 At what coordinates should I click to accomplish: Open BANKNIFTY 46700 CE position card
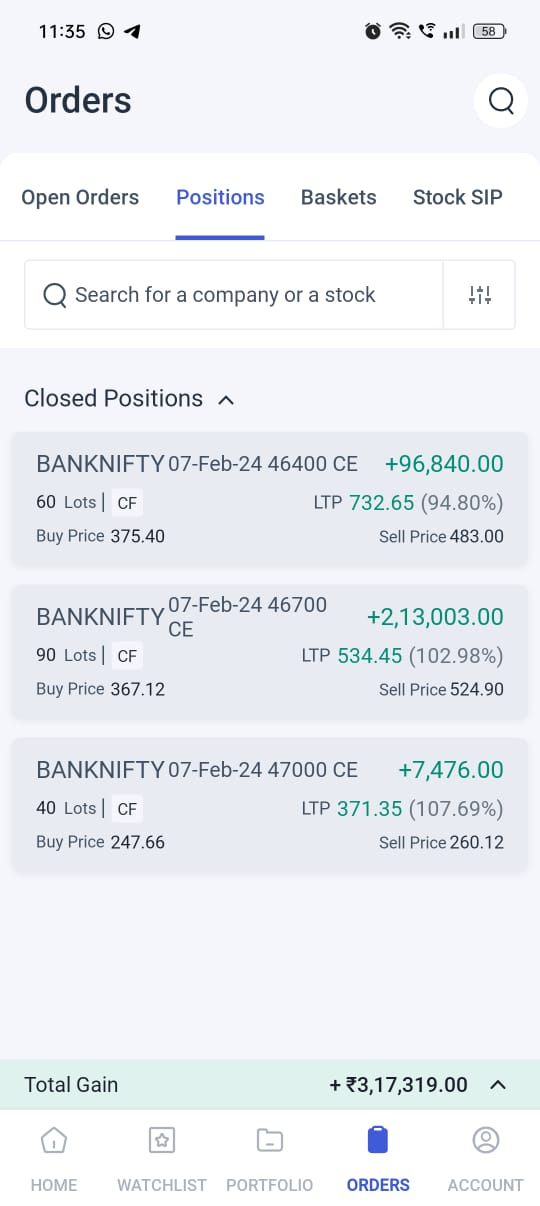tap(270, 652)
